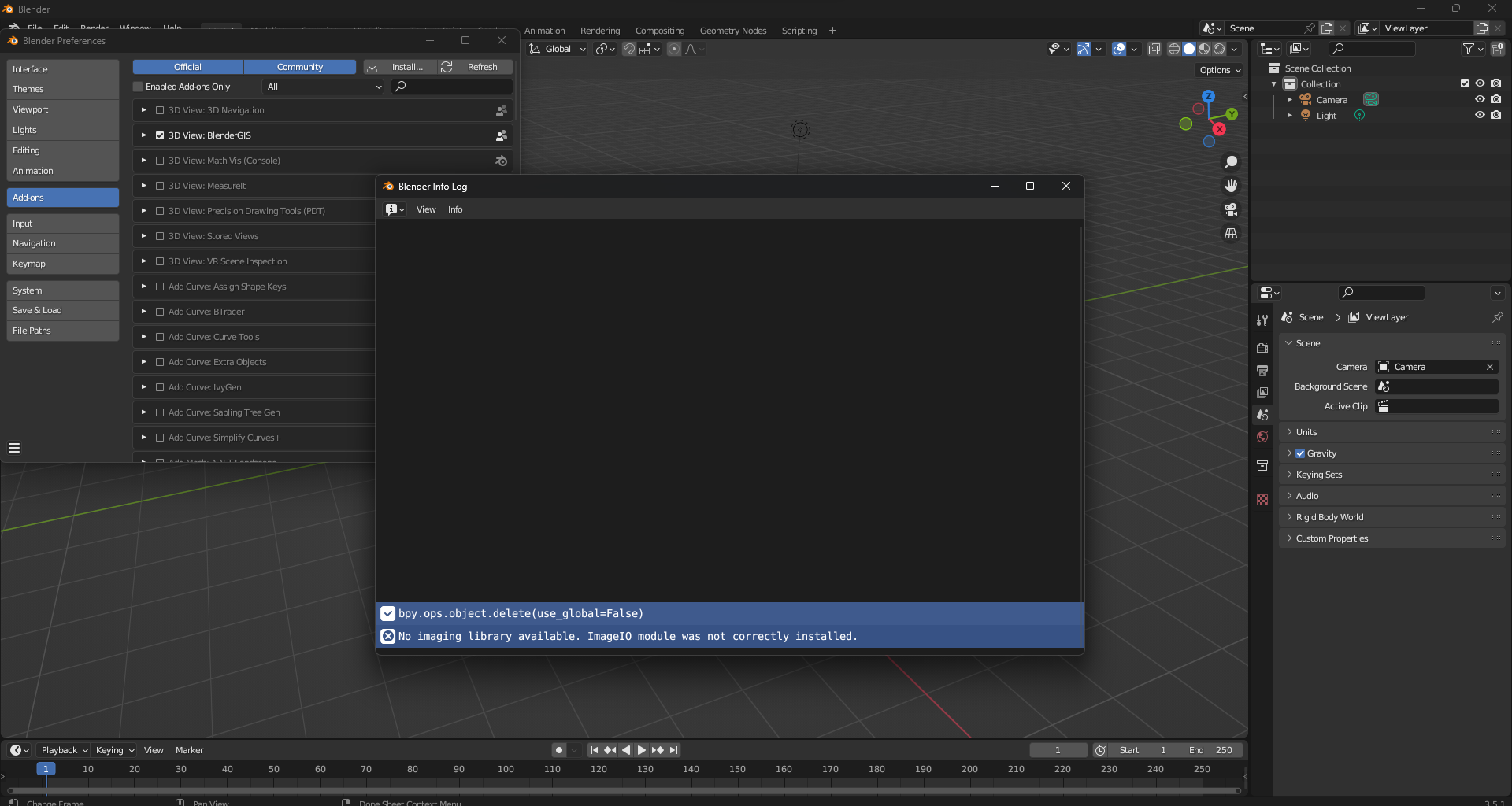1512x806 pixels.
Task: Open the Texture Properties checker icon
Action: 1263,500
